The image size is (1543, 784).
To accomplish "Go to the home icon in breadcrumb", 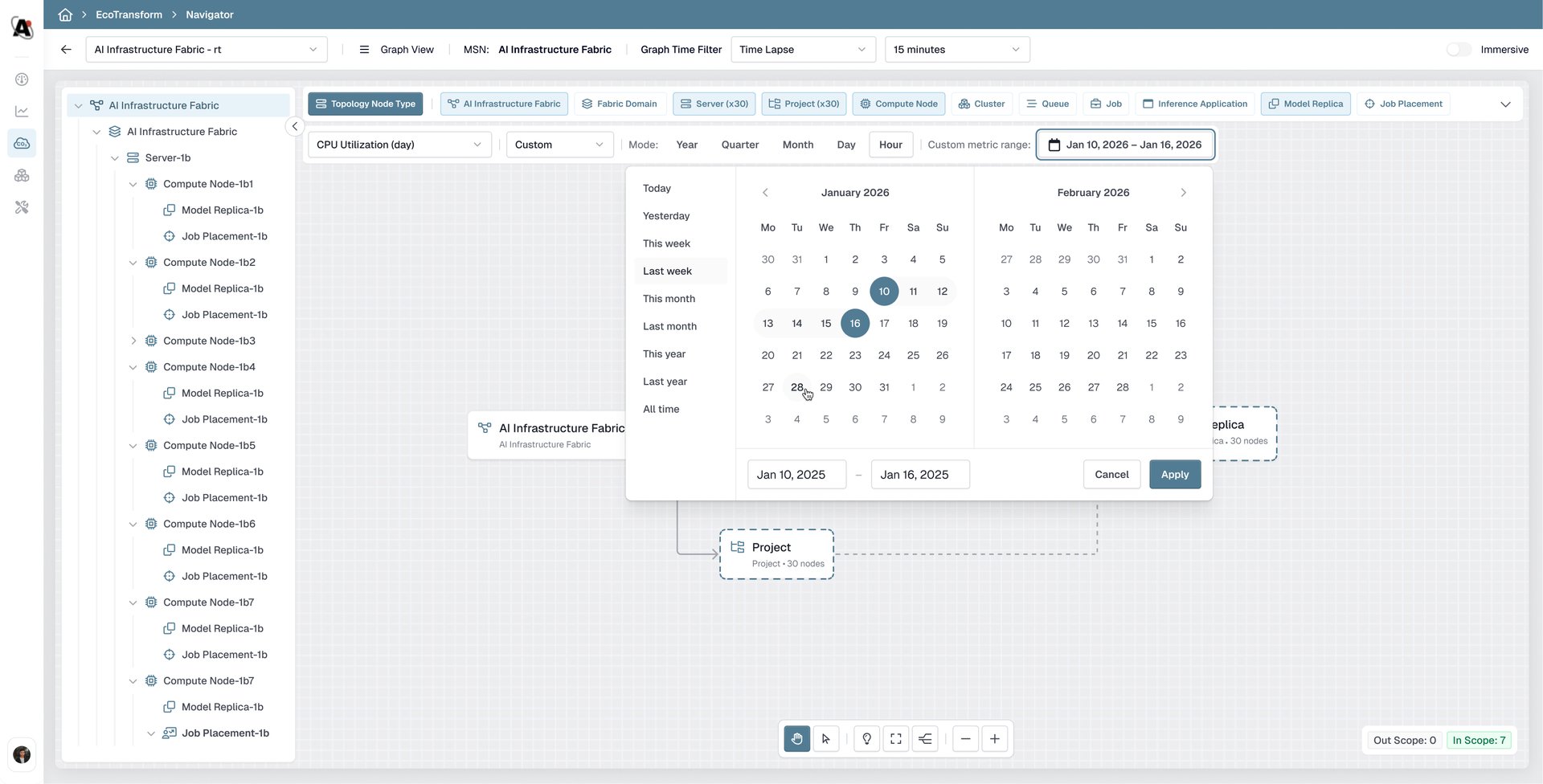I will tap(65, 14).
